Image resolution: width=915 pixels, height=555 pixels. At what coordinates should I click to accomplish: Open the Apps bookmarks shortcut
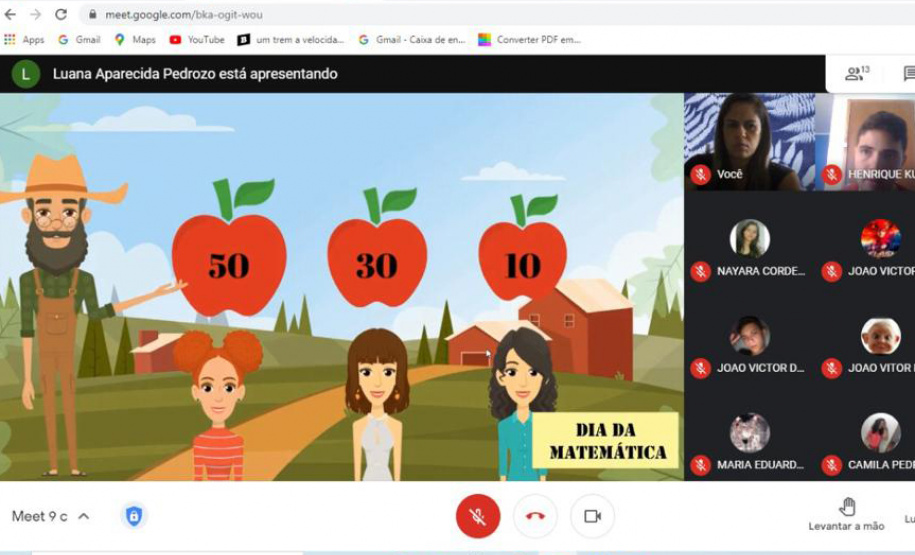24,40
